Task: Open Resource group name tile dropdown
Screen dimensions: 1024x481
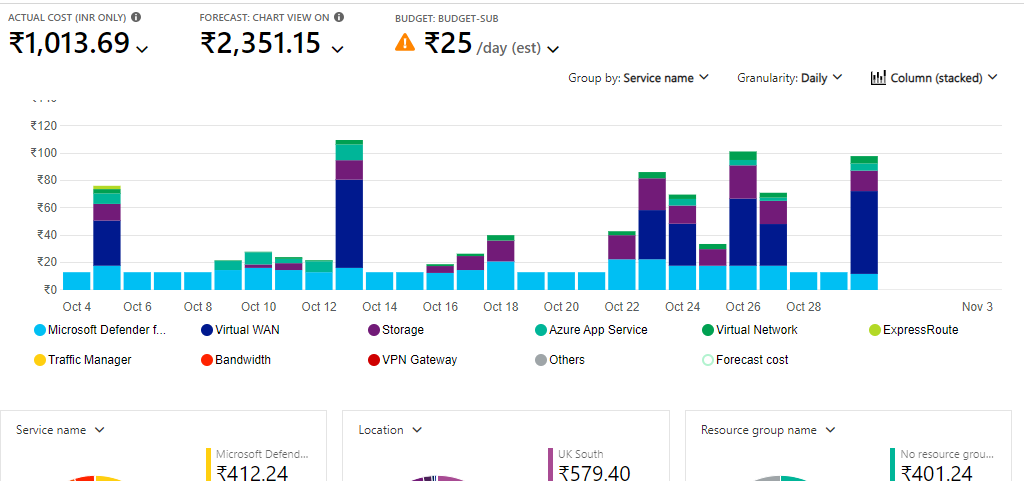Action: (768, 429)
